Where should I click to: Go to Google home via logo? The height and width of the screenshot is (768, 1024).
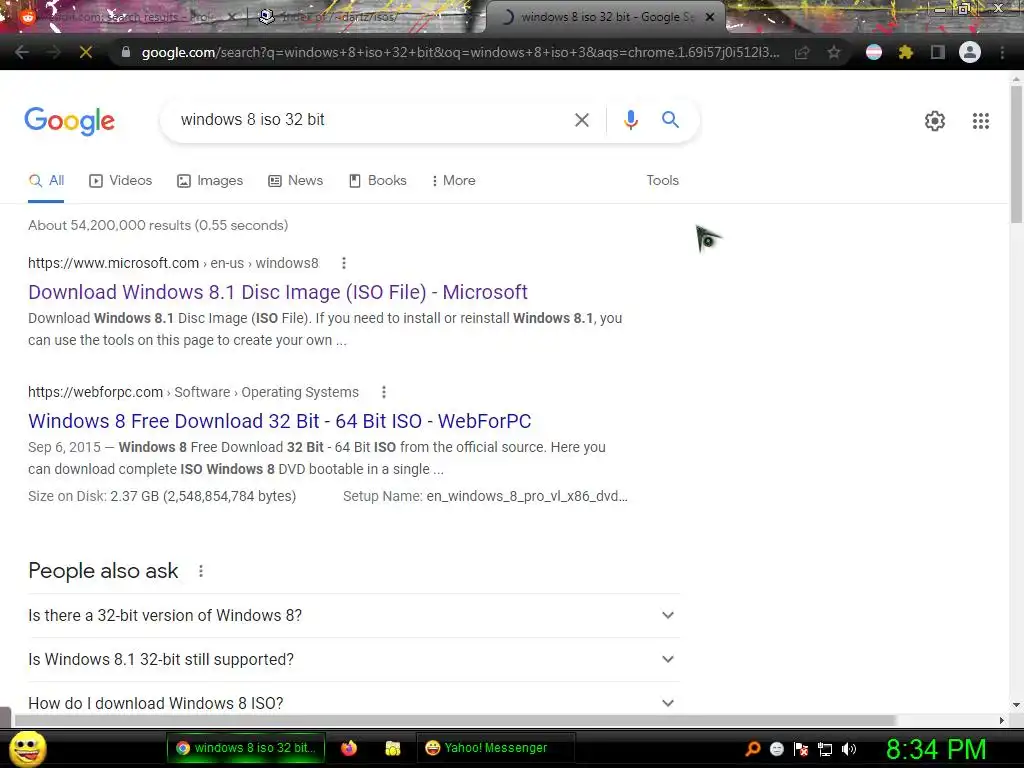coord(69,121)
